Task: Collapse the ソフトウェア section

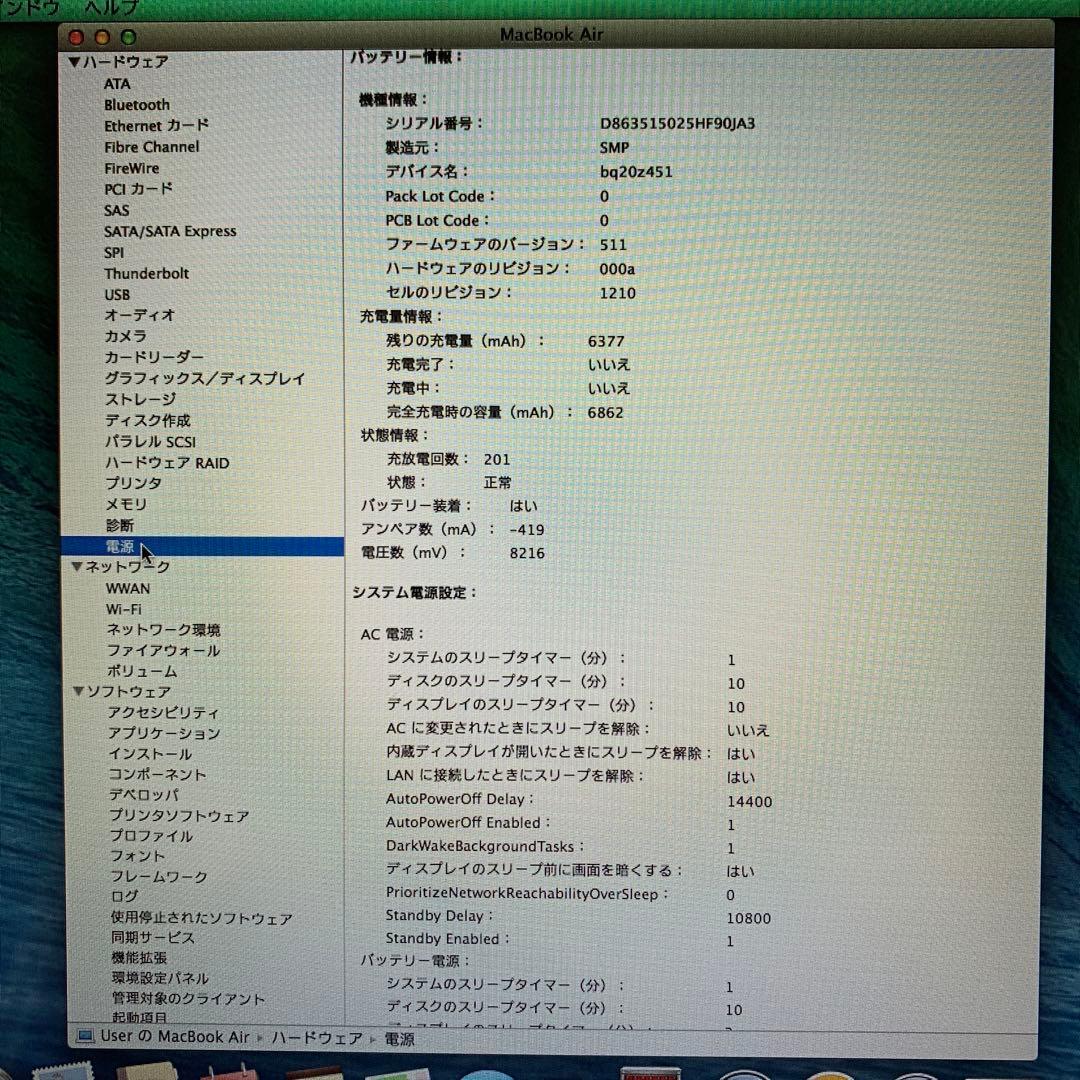Action: click(x=77, y=691)
